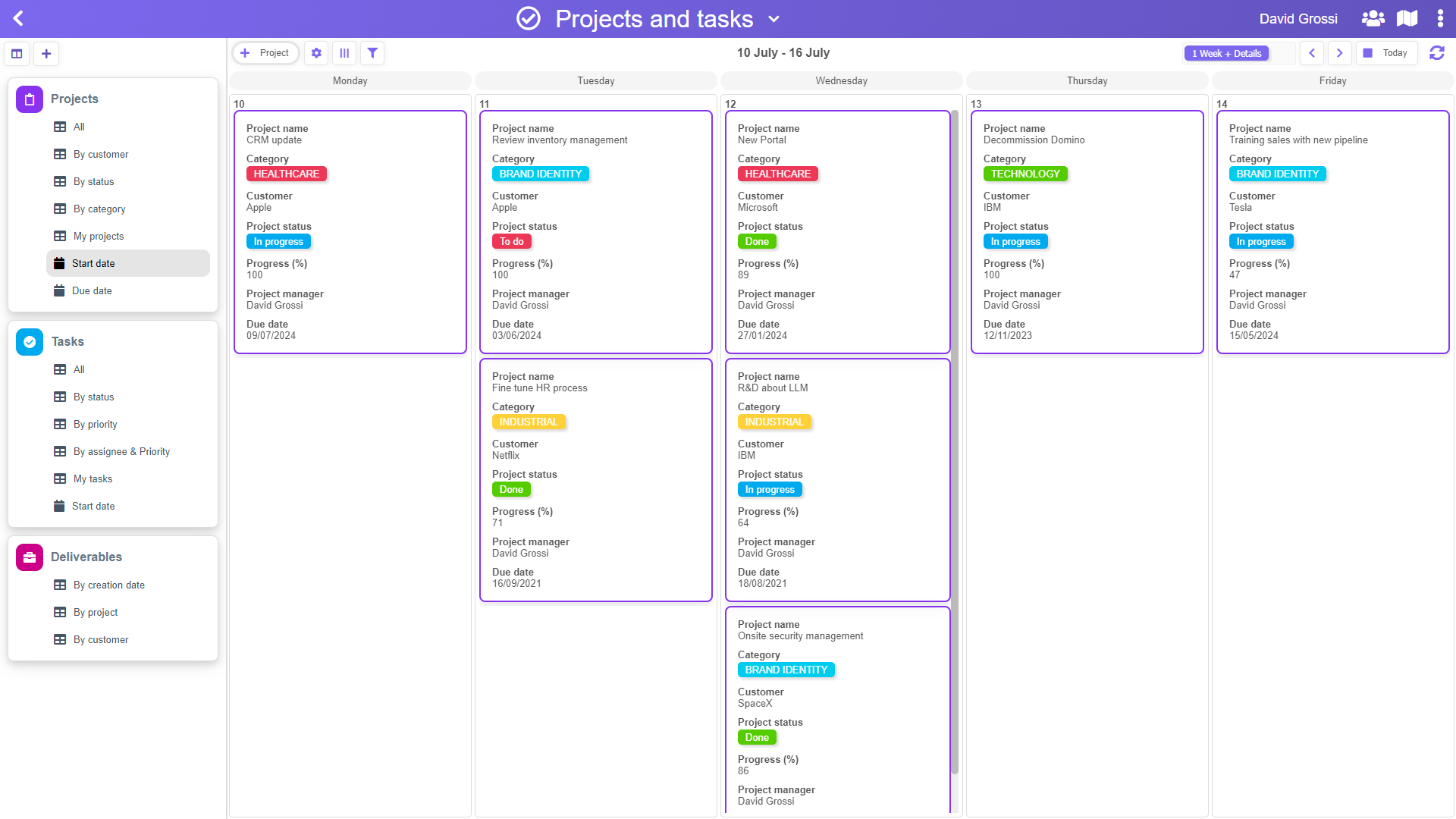
Task: Expand the Projects and tasks title dropdown
Action: (x=773, y=19)
